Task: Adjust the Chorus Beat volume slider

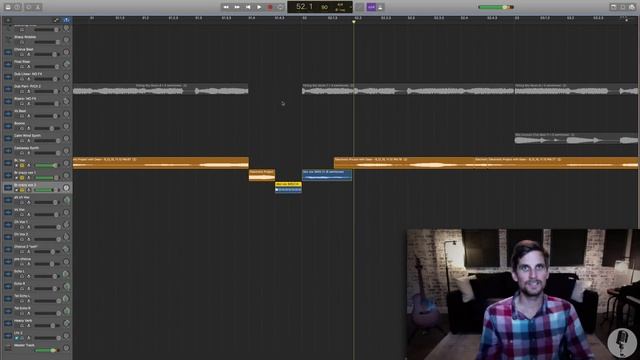Action: click(x=47, y=54)
